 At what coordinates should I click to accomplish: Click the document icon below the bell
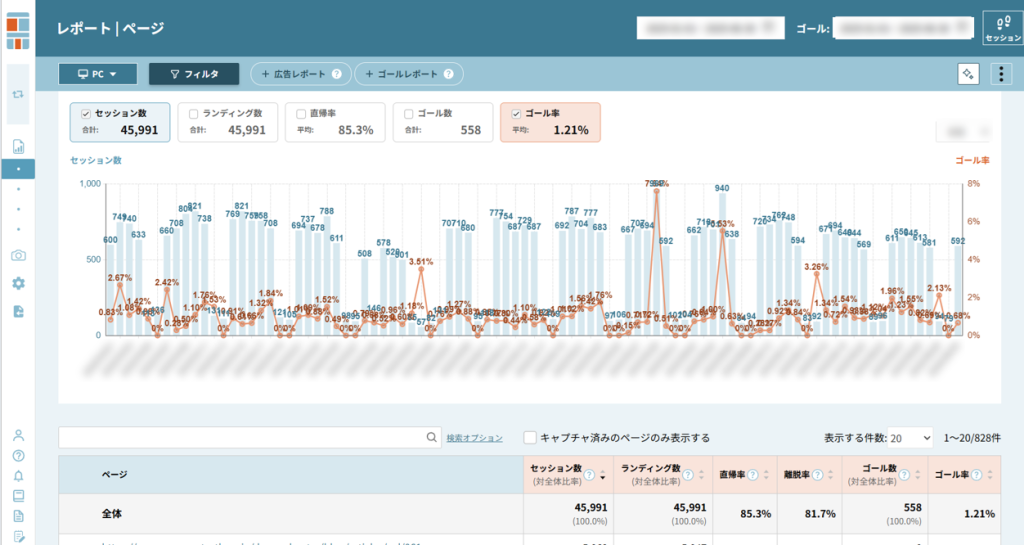(x=18, y=516)
